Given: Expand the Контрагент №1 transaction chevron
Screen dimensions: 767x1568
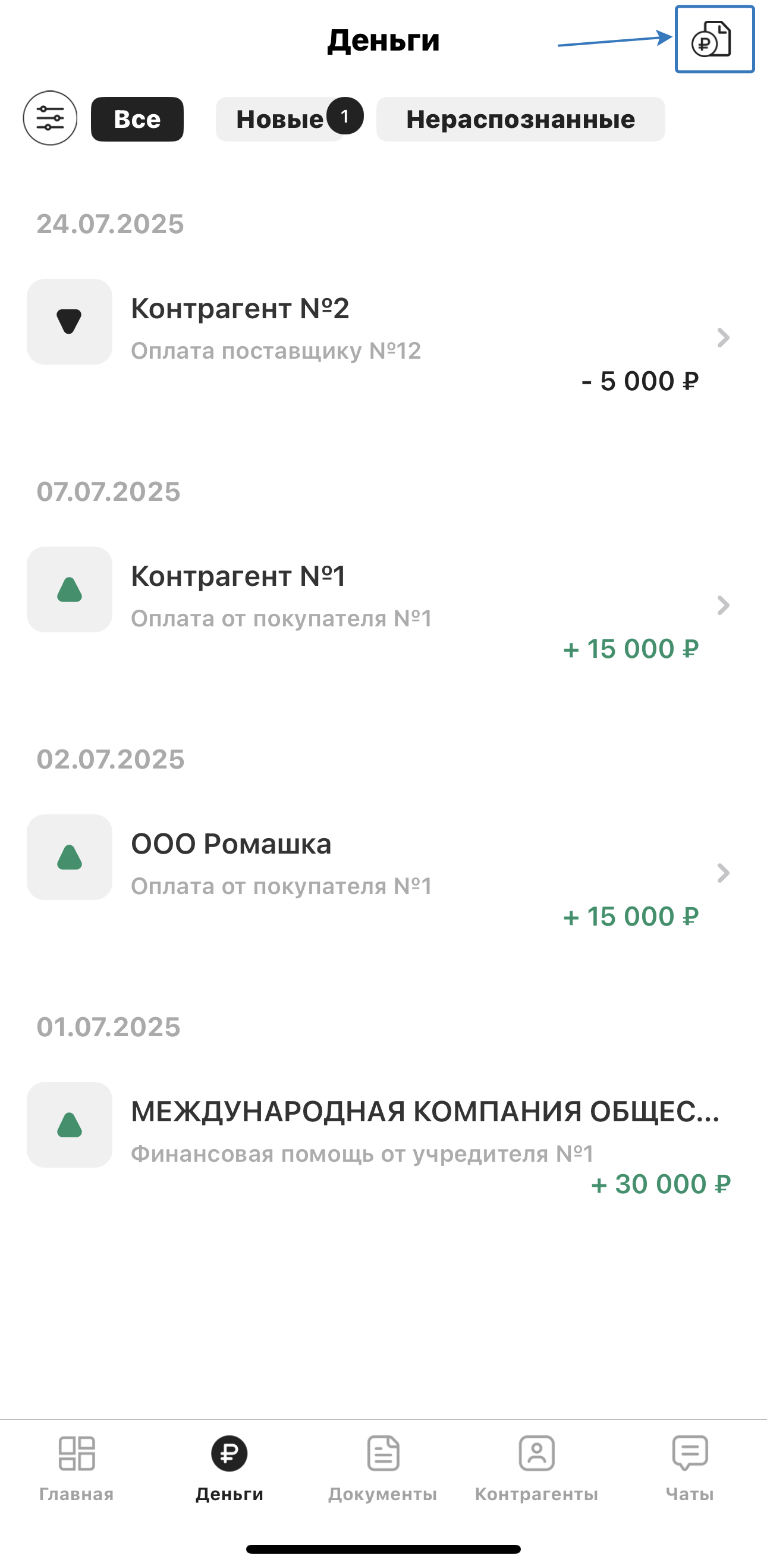Looking at the screenshot, I should (x=722, y=606).
